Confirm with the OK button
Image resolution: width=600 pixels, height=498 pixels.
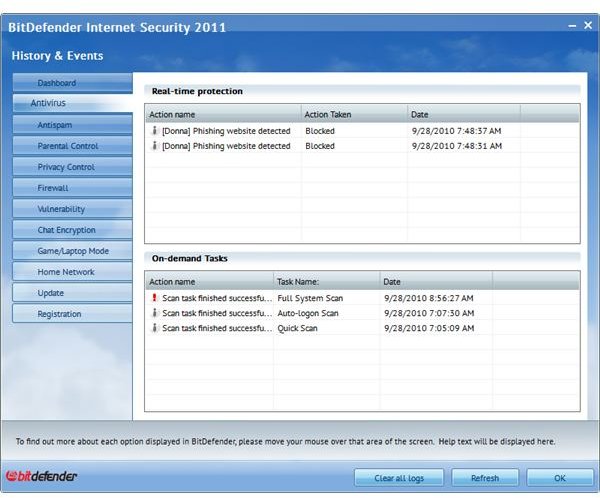559,478
